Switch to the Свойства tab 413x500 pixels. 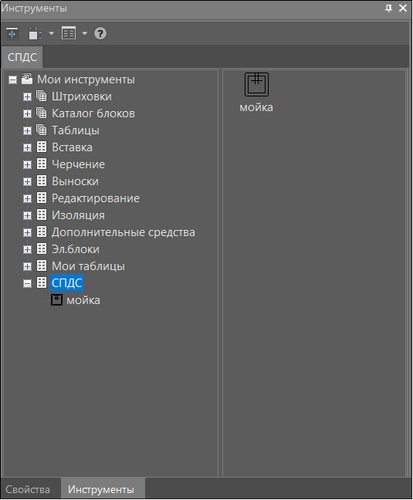pyautogui.click(x=28, y=489)
